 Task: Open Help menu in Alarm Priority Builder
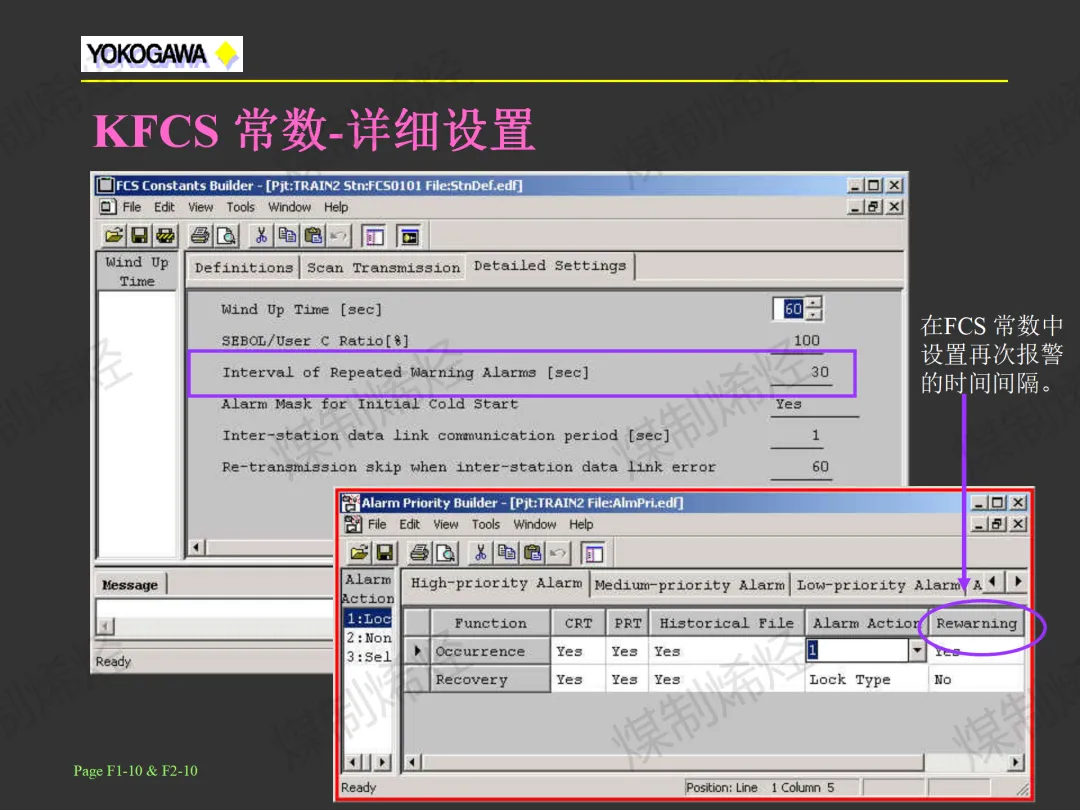581,525
